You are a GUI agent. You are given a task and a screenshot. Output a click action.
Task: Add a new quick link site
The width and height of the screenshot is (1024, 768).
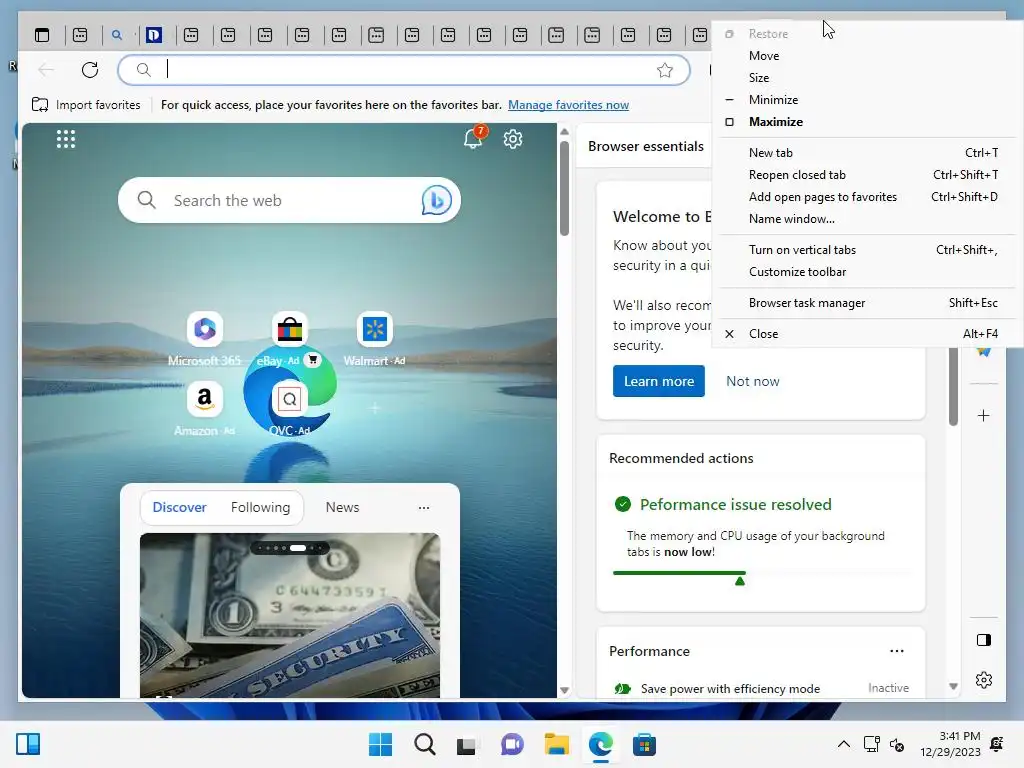[374, 408]
